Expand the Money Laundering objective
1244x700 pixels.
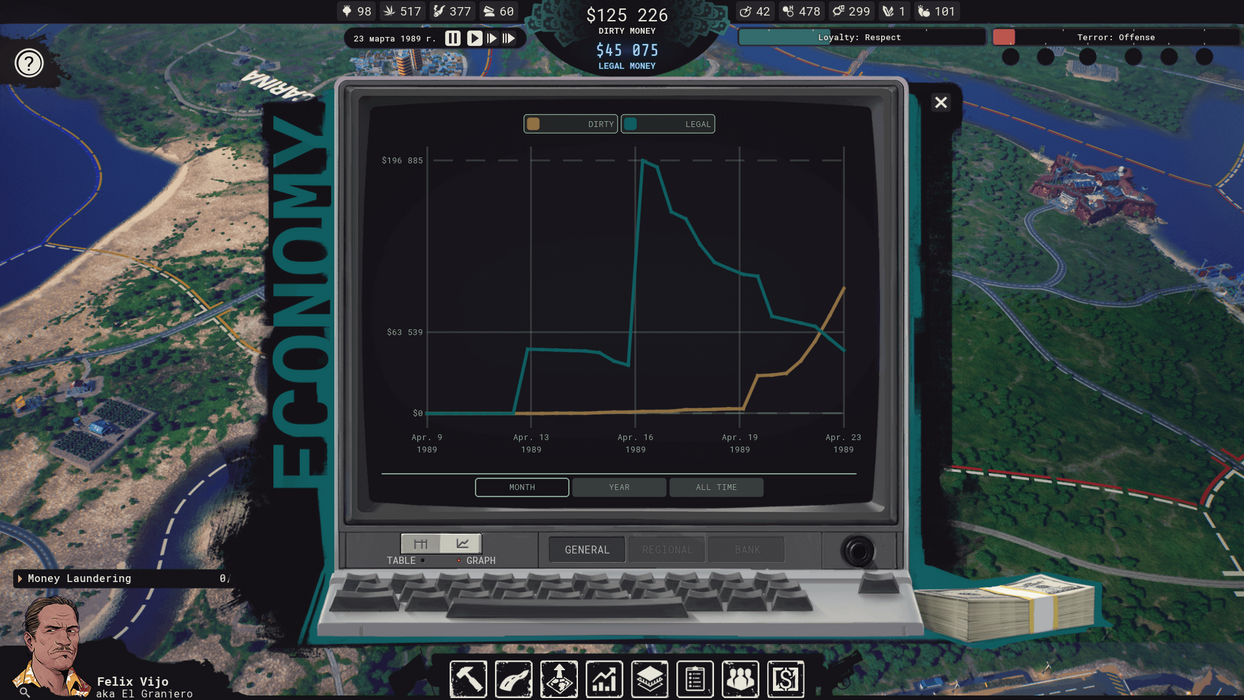pos(20,579)
